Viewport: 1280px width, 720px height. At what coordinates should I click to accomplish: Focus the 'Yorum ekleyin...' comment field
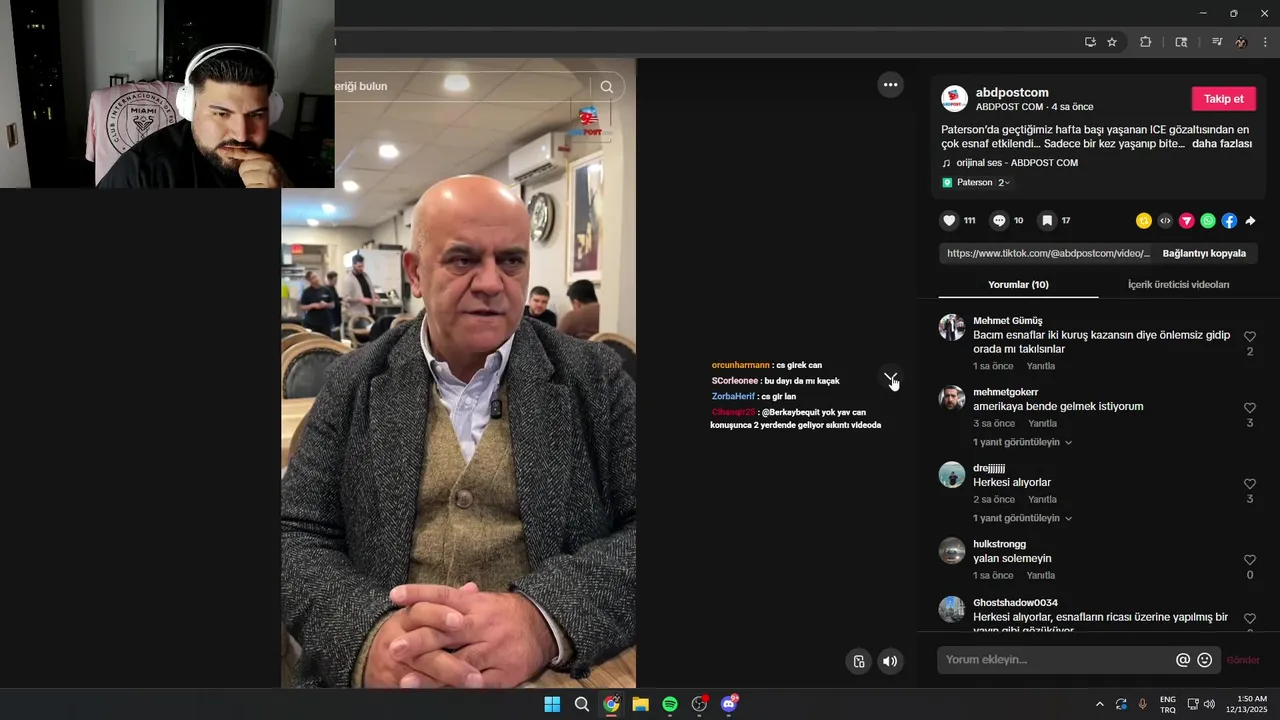point(1055,660)
